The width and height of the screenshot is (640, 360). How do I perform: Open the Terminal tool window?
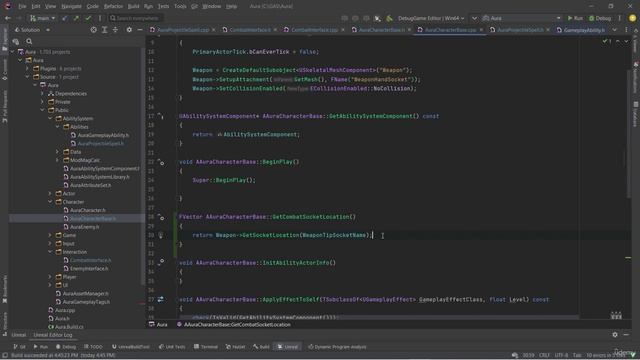(x=206, y=347)
